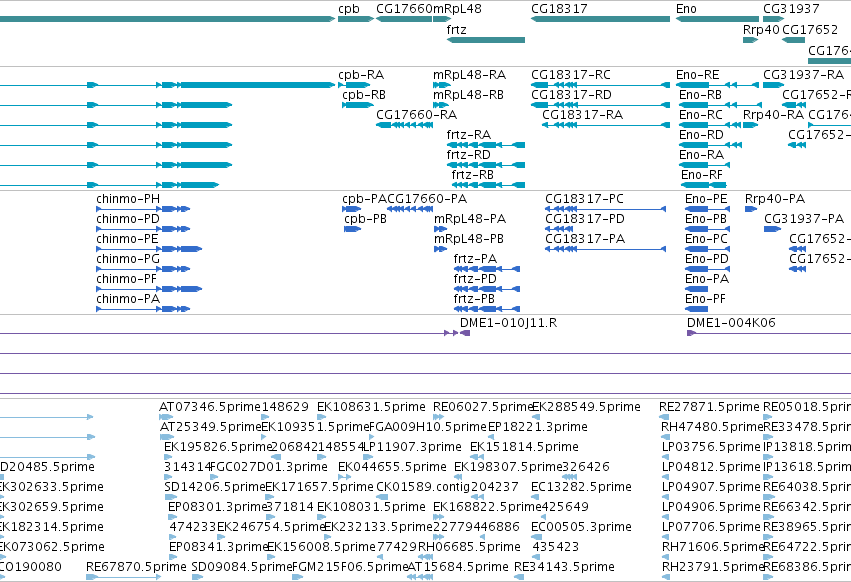Select the chinmo-PH protein label
The image size is (851, 582).
pyautogui.click(x=128, y=199)
